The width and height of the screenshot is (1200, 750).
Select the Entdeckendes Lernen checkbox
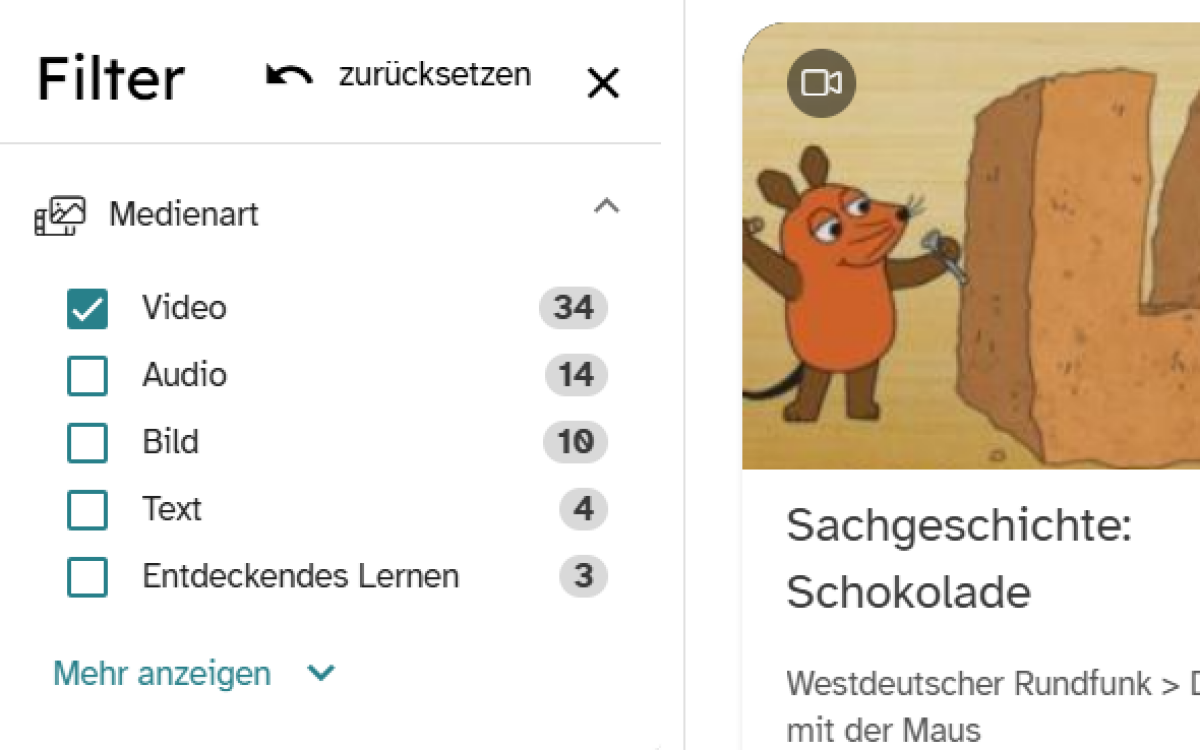pyautogui.click(x=87, y=577)
